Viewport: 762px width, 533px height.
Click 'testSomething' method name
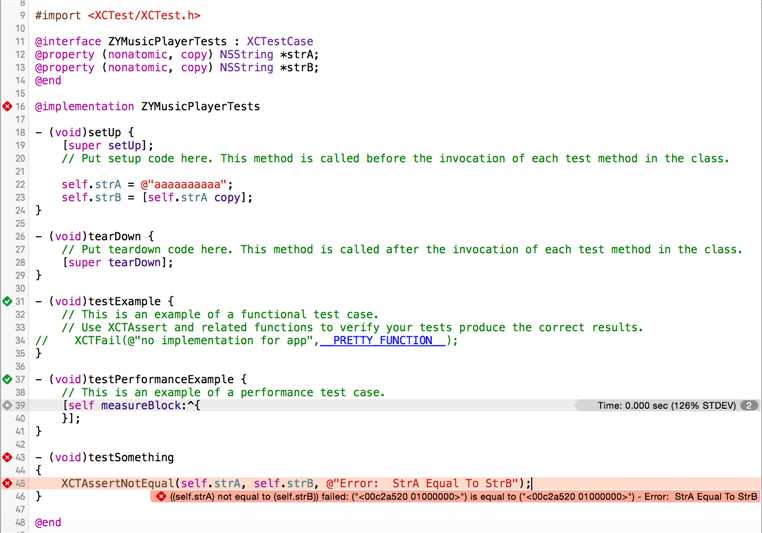click(131, 457)
